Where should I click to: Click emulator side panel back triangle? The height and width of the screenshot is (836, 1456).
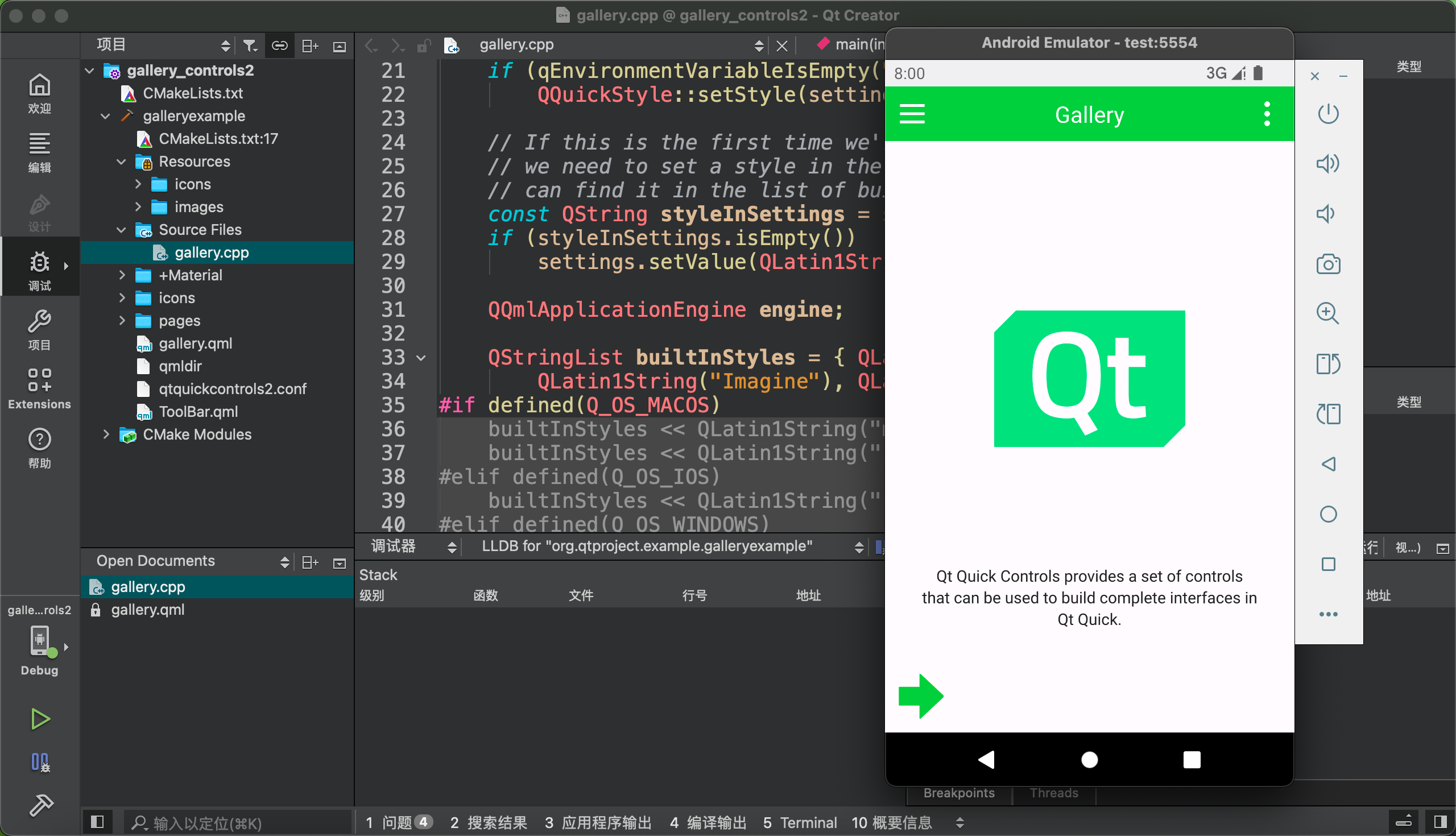[x=1327, y=464]
